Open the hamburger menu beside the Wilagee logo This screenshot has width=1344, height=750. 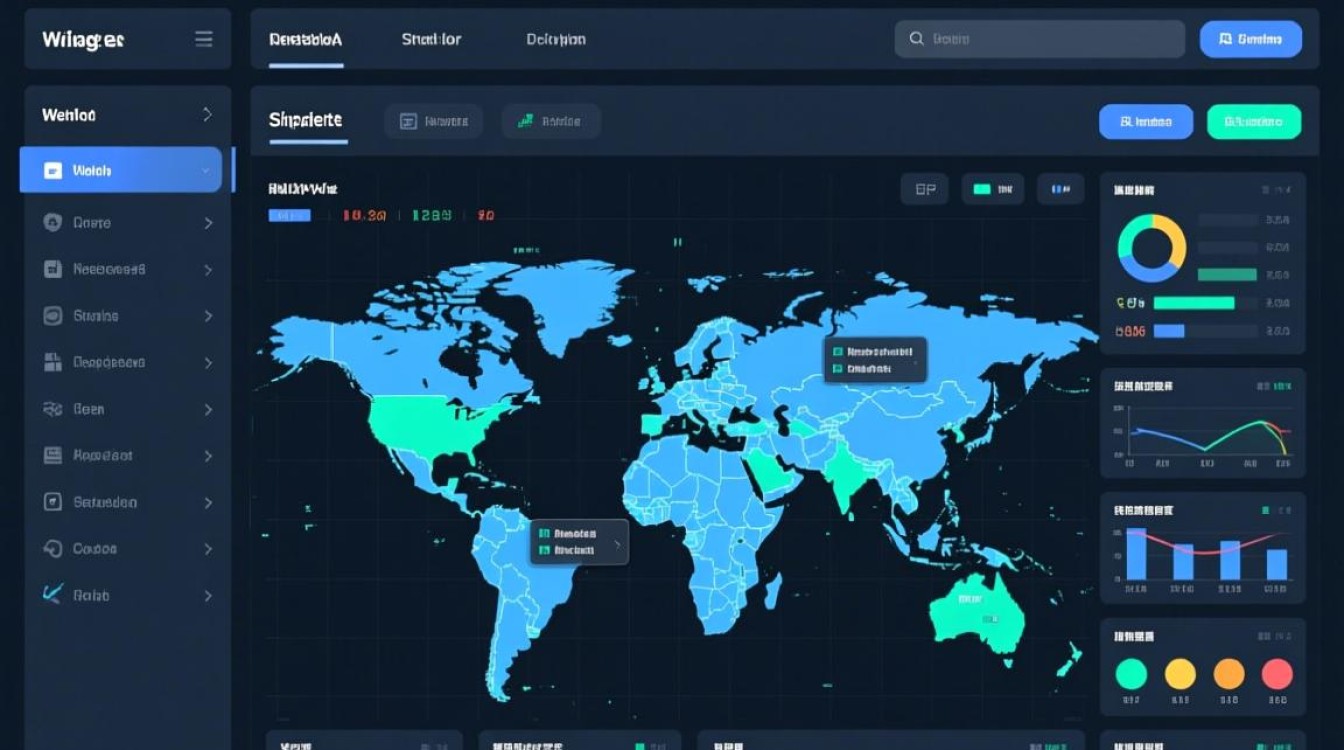tap(203, 39)
